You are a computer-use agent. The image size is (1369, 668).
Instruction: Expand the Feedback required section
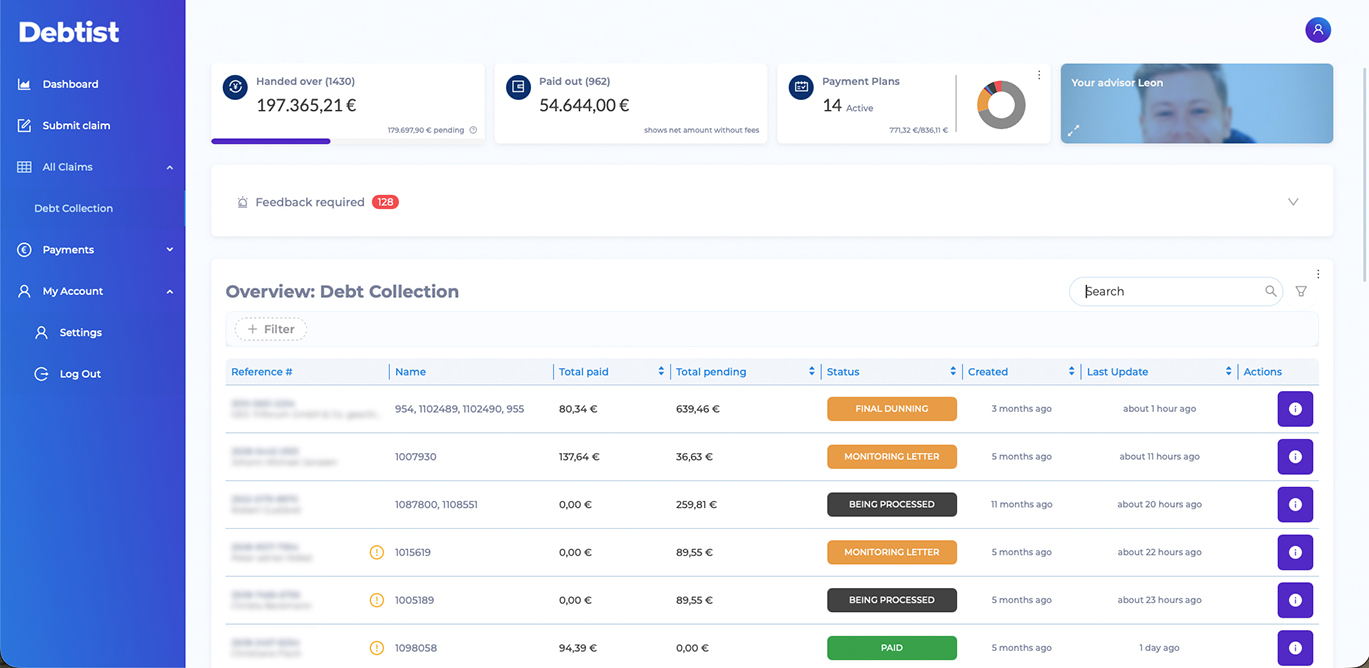[x=1292, y=201]
